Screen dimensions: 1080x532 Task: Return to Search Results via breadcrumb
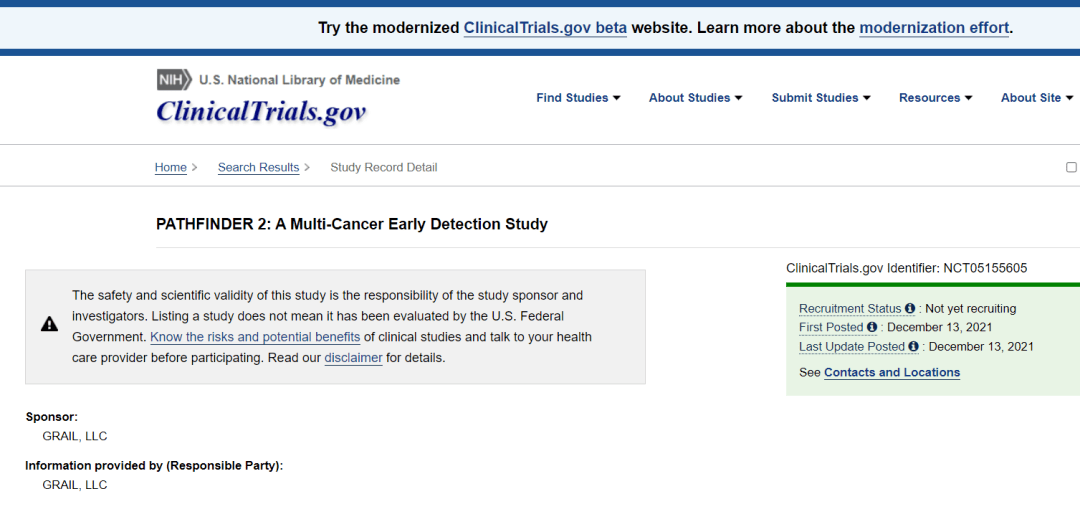coord(258,167)
